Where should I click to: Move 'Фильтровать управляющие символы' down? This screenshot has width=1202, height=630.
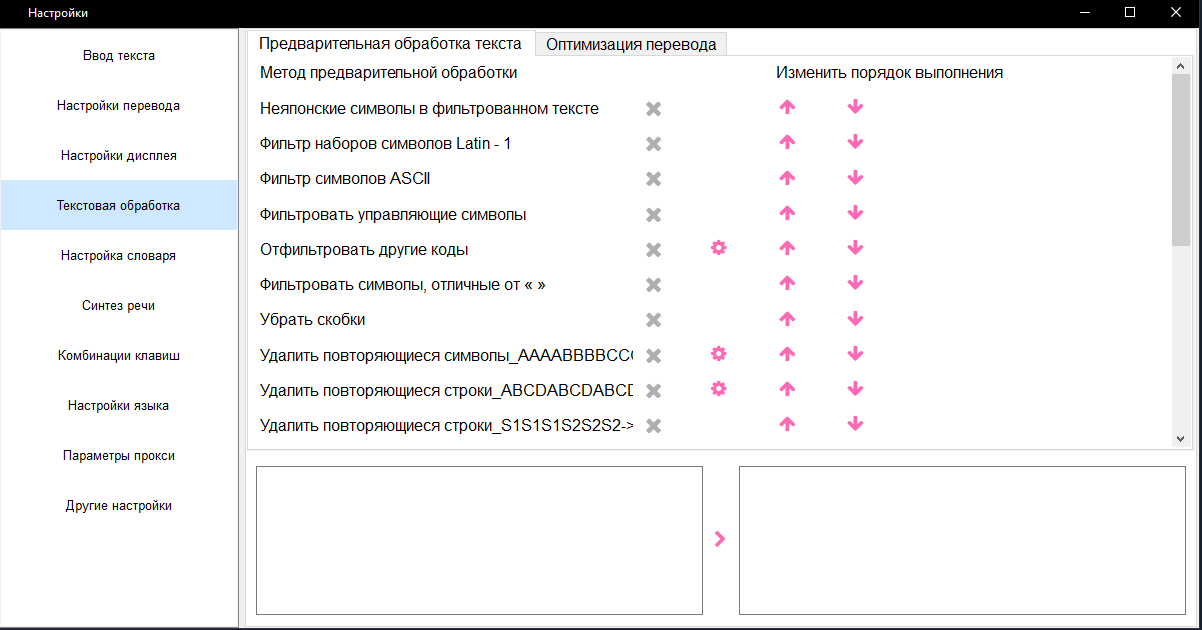coord(855,213)
